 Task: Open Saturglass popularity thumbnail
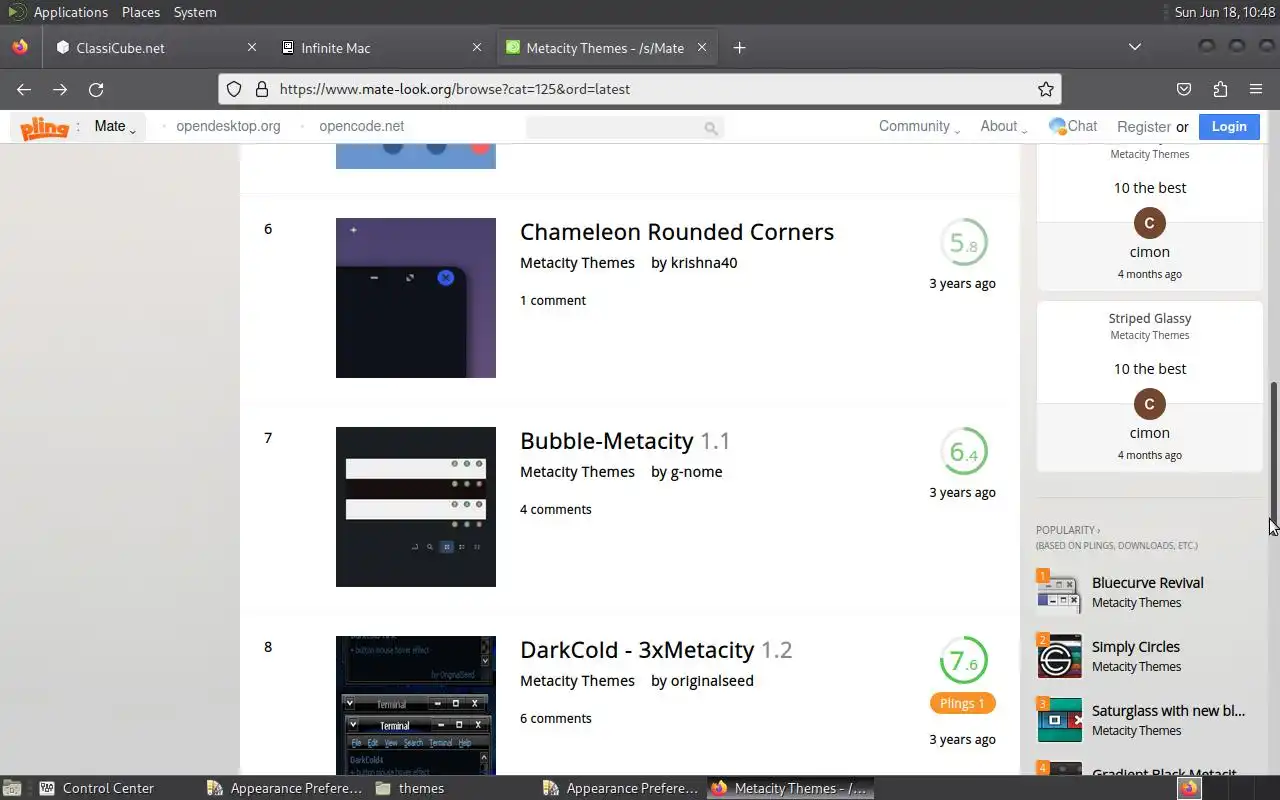(1059, 720)
